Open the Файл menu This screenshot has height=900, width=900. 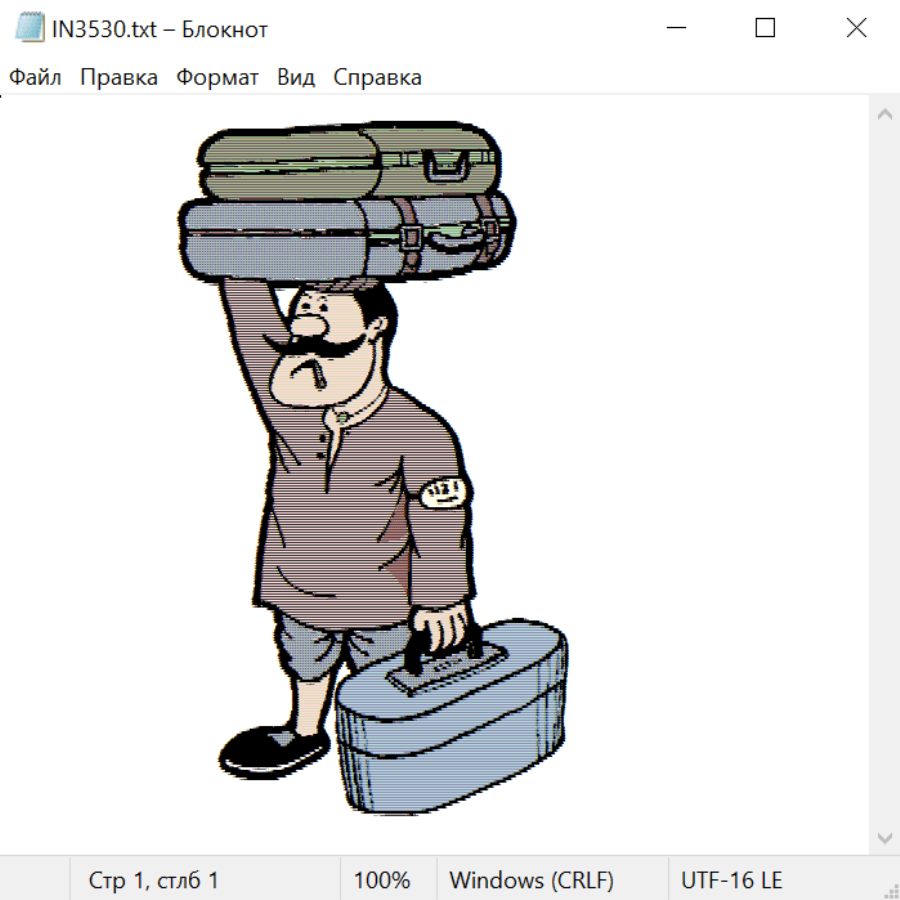[35, 78]
